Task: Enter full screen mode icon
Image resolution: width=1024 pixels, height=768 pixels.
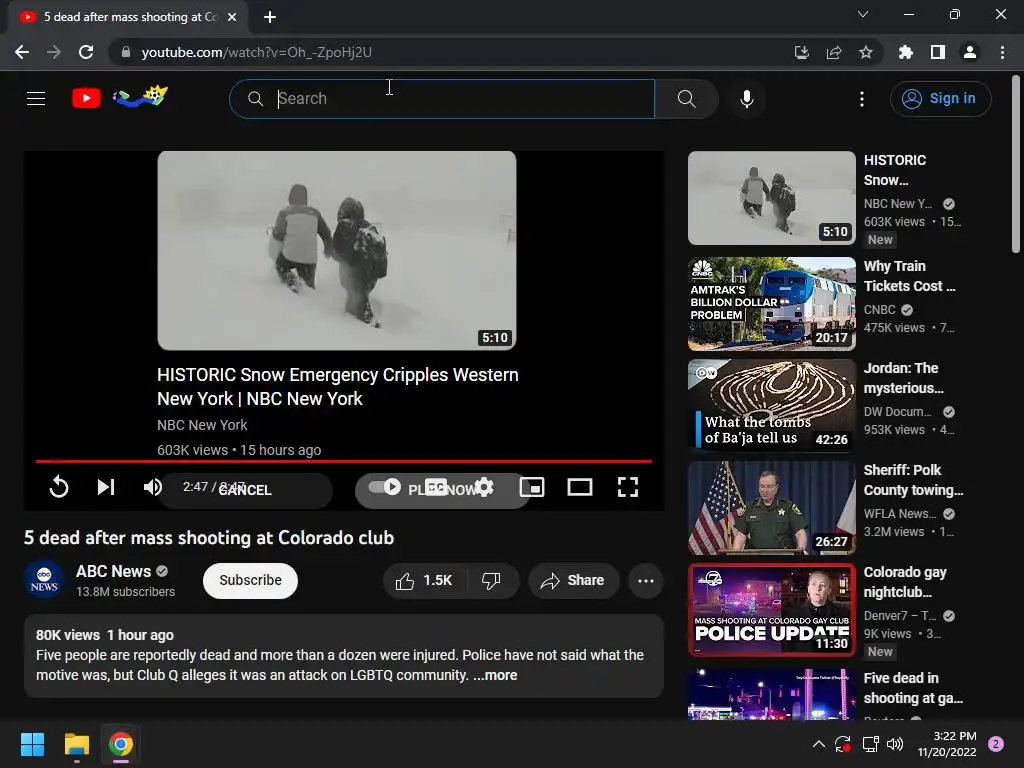Action: coord(628,487)
